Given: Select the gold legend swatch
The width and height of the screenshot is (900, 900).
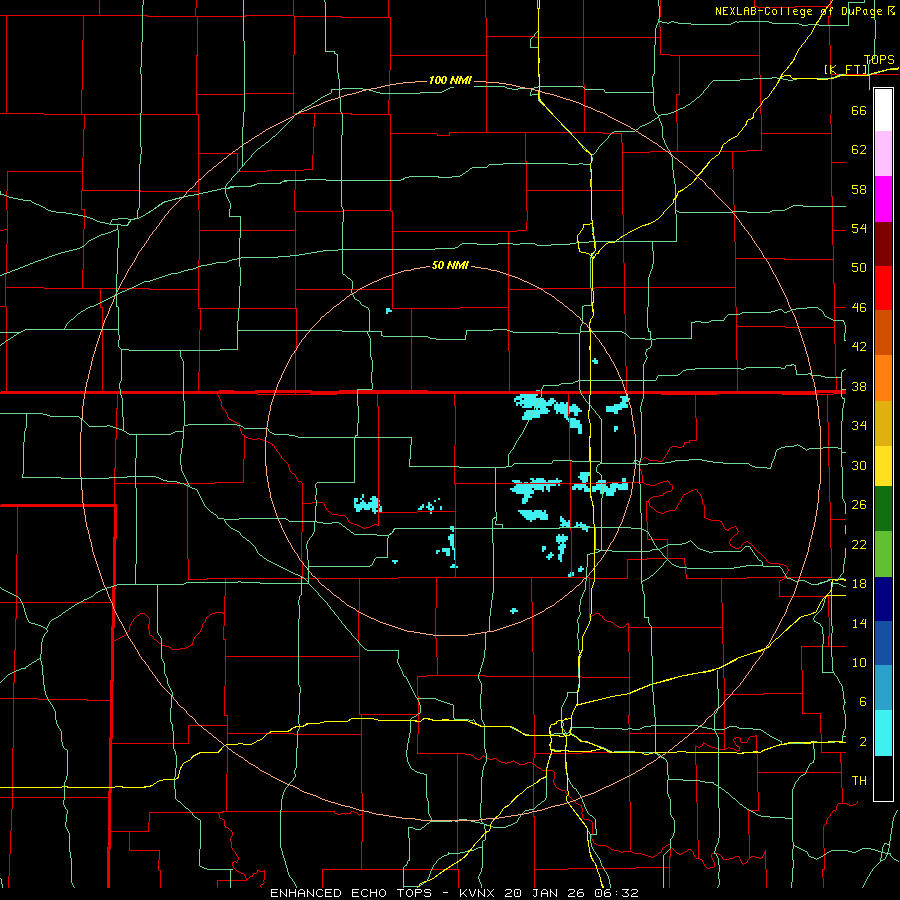Looking at the screenshot, I should click(883, 424).
